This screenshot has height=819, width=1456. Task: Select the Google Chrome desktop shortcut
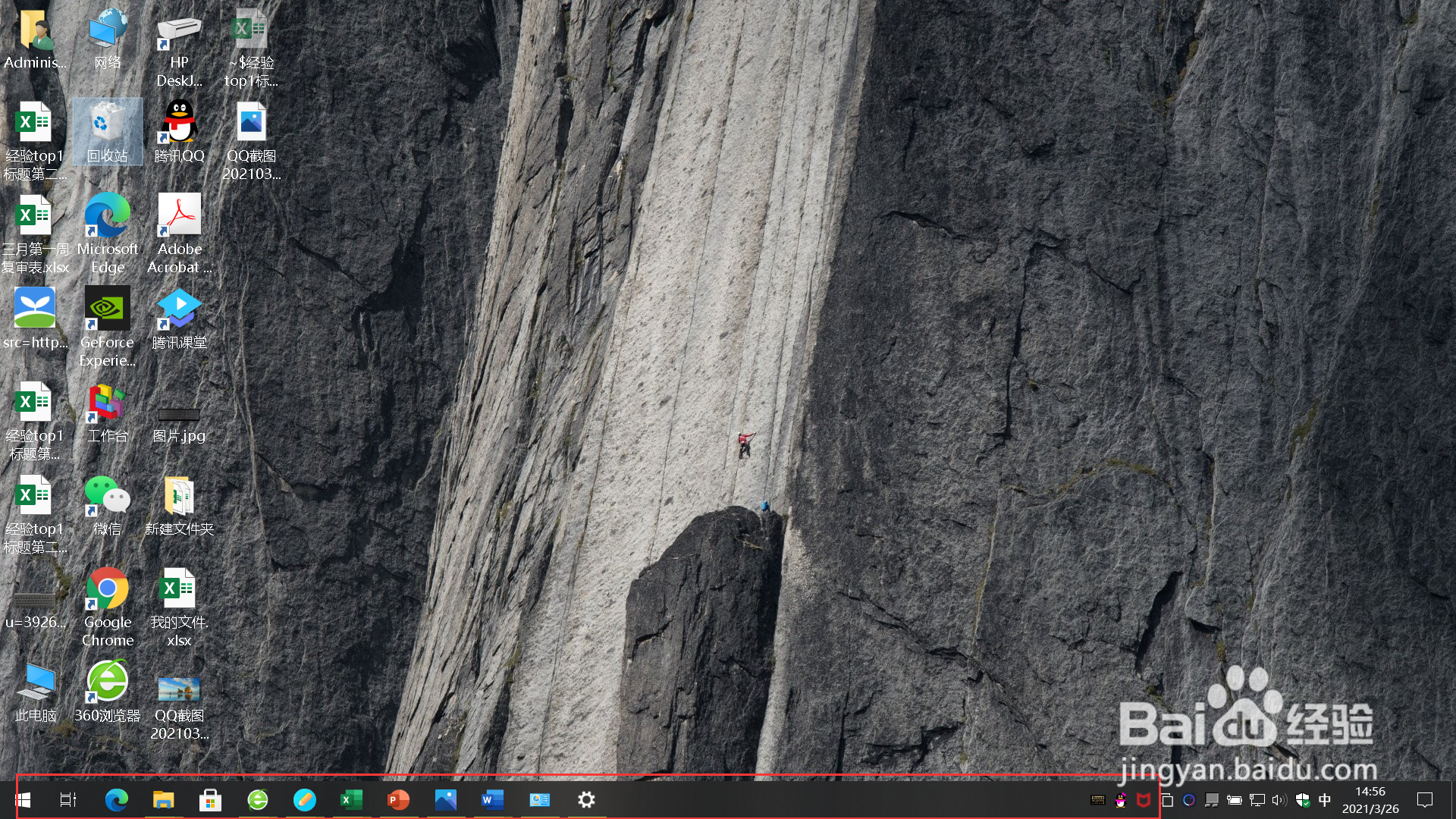coord(108,608)
